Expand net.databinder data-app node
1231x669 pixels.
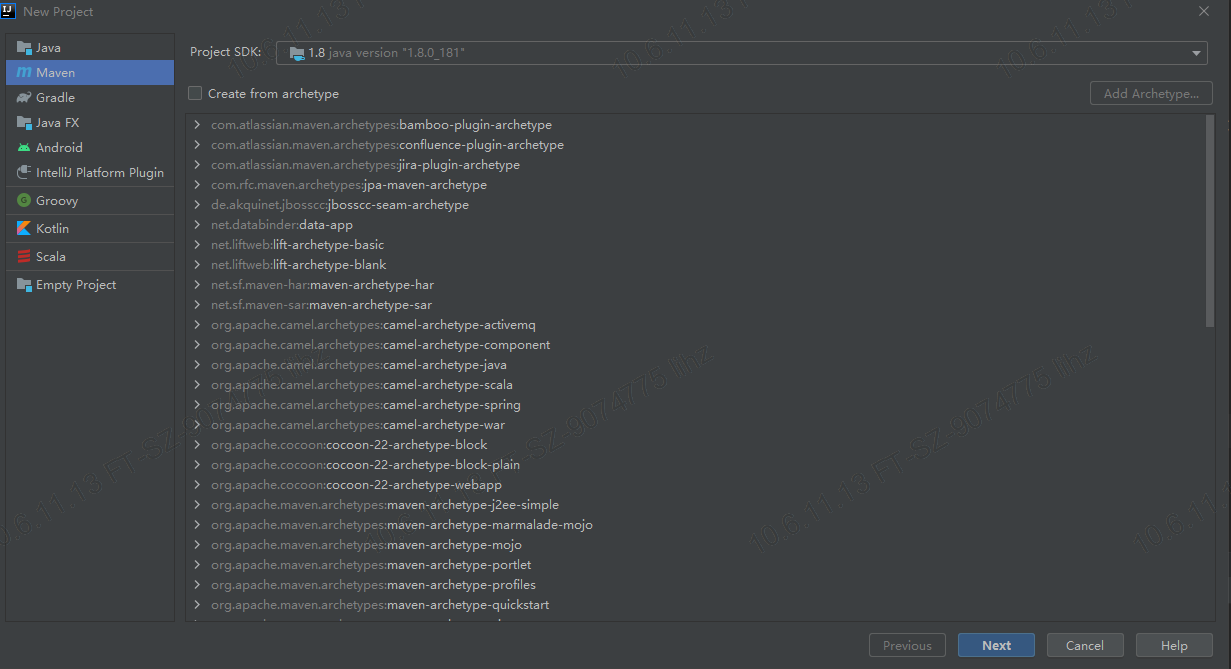(x=198, y=225)
